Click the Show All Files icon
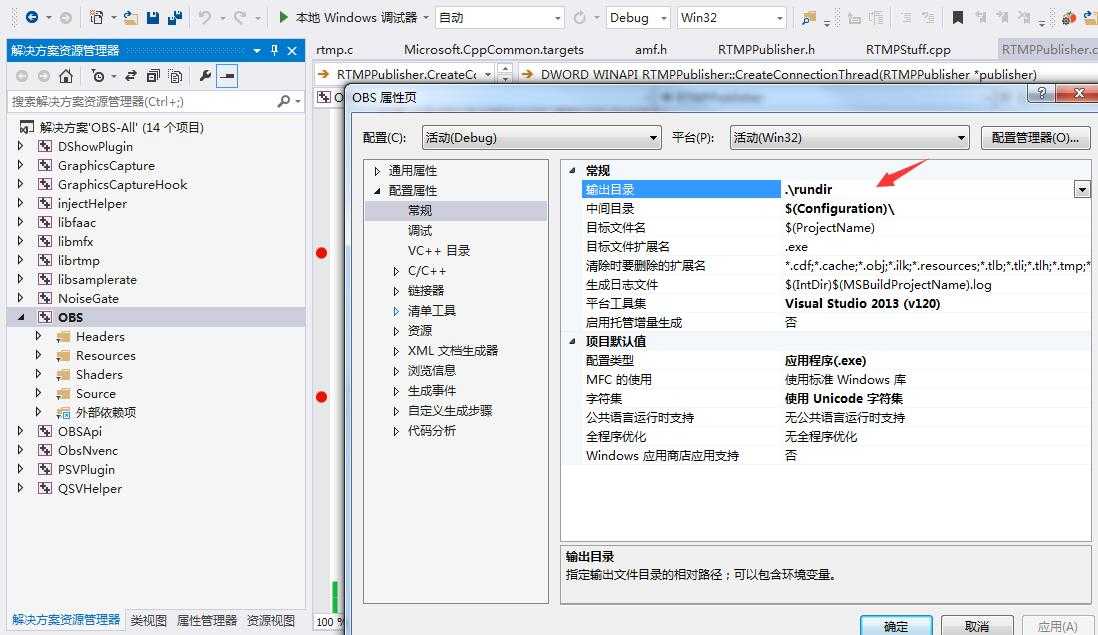The image size is (1098, 635). pos(176,76)
